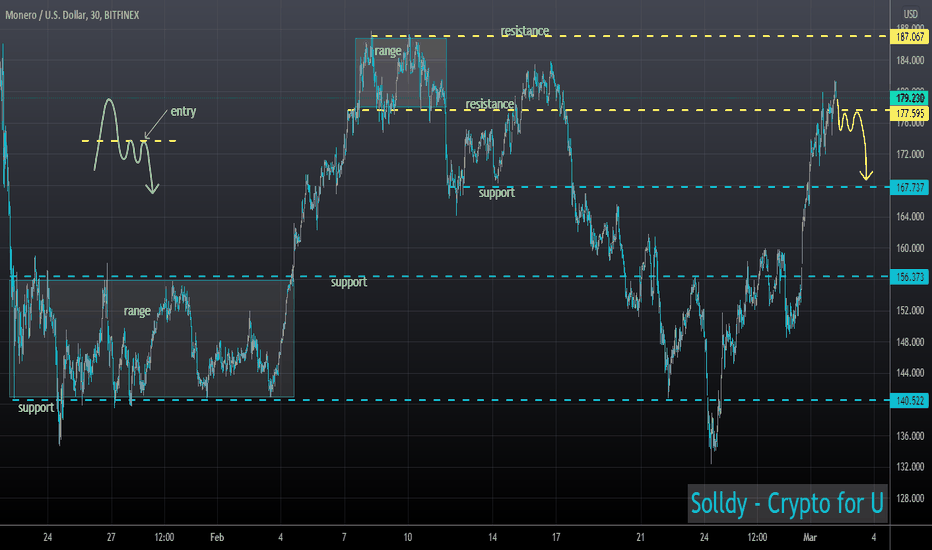Click the 24 date label following 21
The width and height of the screenshot is (932, 550).
pyautogui.click(x=704, y=538)
